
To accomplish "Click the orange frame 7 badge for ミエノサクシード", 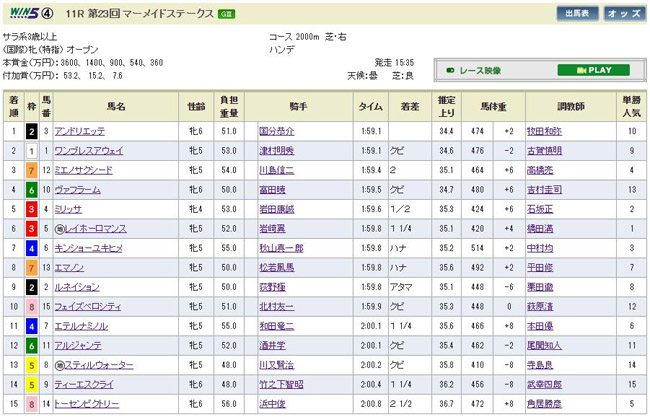I will [x=31, y=170].
